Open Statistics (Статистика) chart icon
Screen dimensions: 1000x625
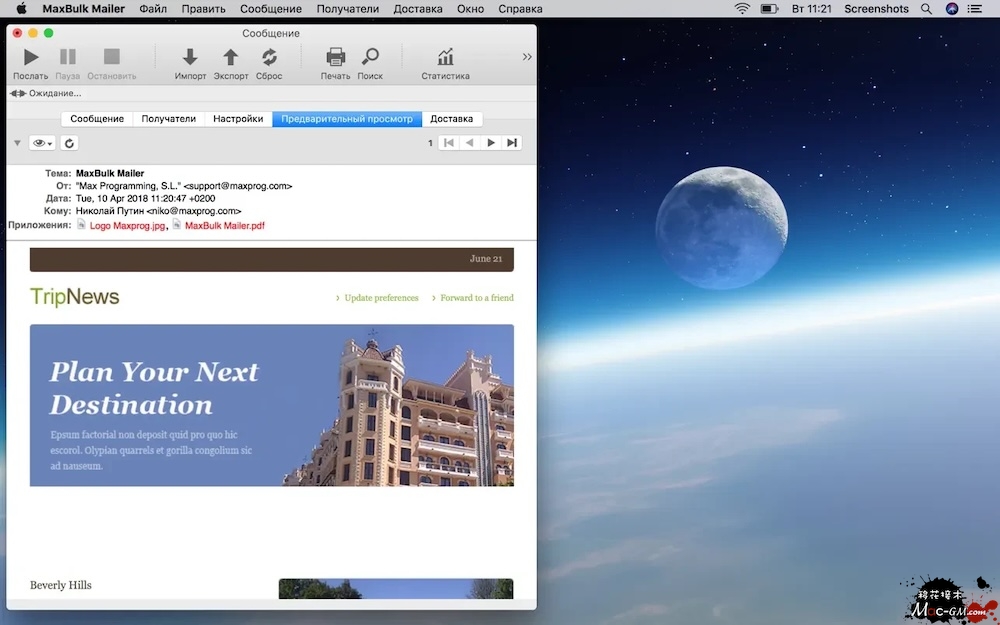click(445, 58)
